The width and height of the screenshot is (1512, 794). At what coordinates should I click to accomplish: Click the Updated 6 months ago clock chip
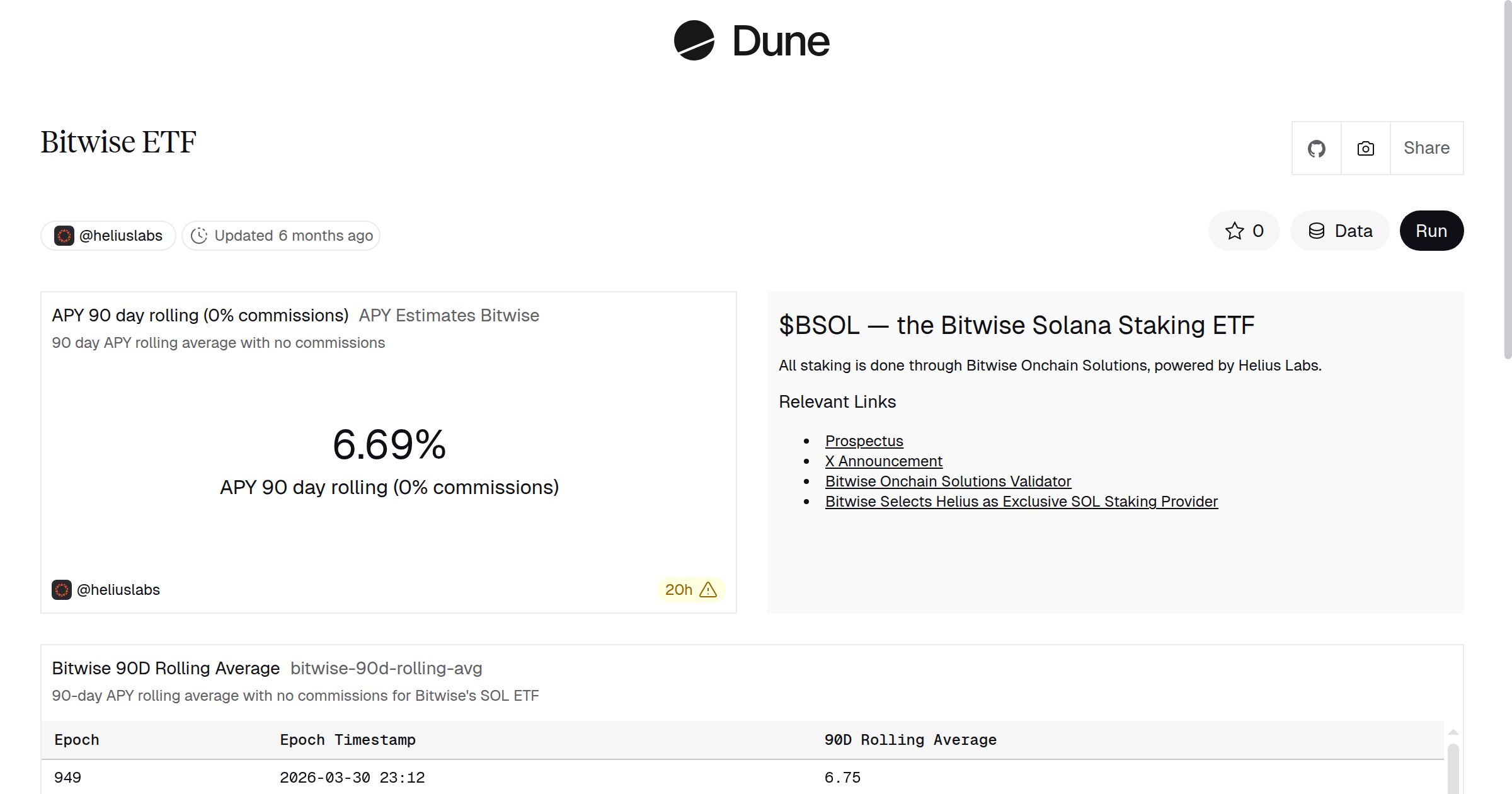[x=281, y=236]
